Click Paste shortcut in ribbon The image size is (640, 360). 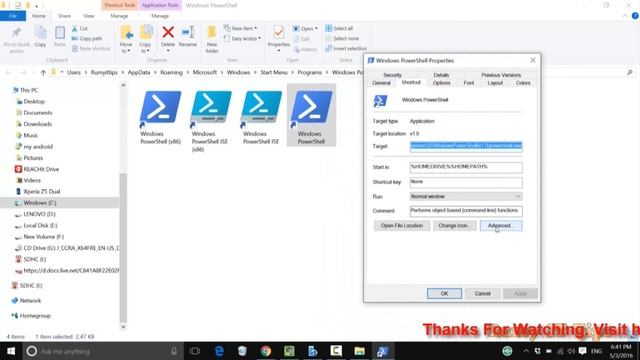(91, 49)
